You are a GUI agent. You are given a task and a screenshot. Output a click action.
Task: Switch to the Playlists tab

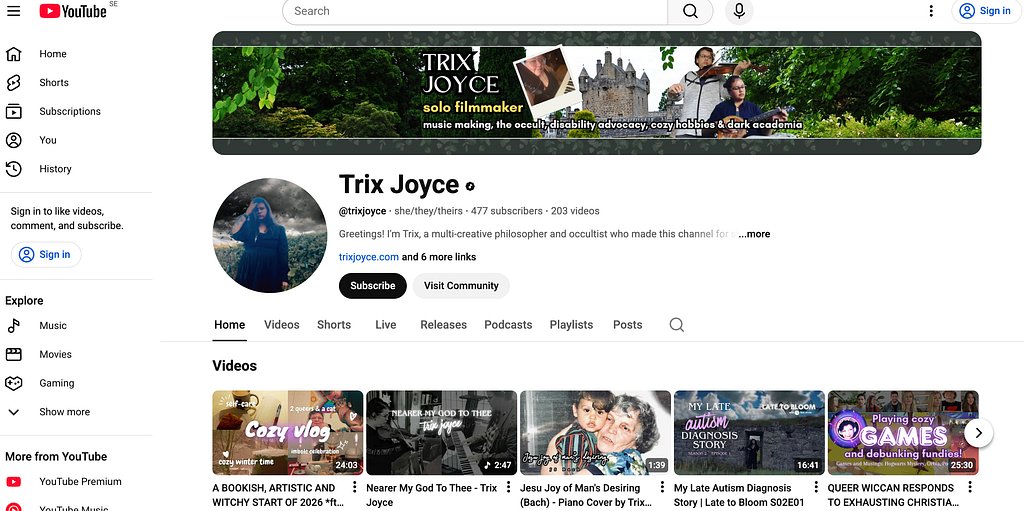point(571,325)
